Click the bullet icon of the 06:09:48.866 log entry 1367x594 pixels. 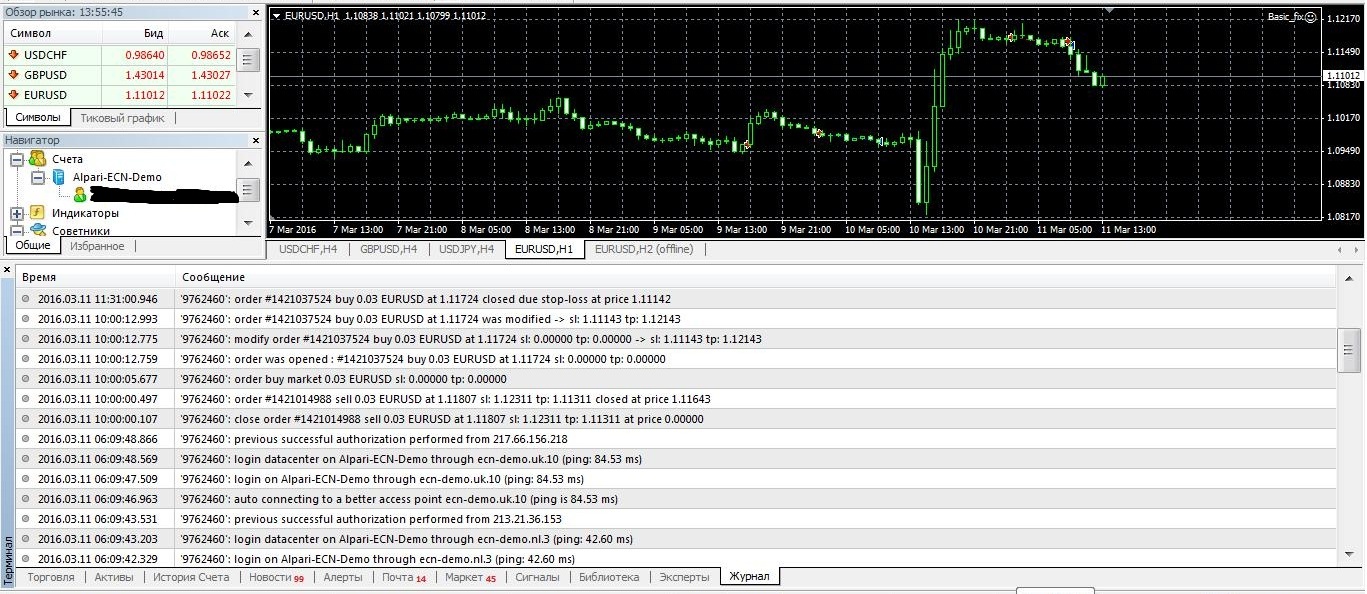point(25,439)
